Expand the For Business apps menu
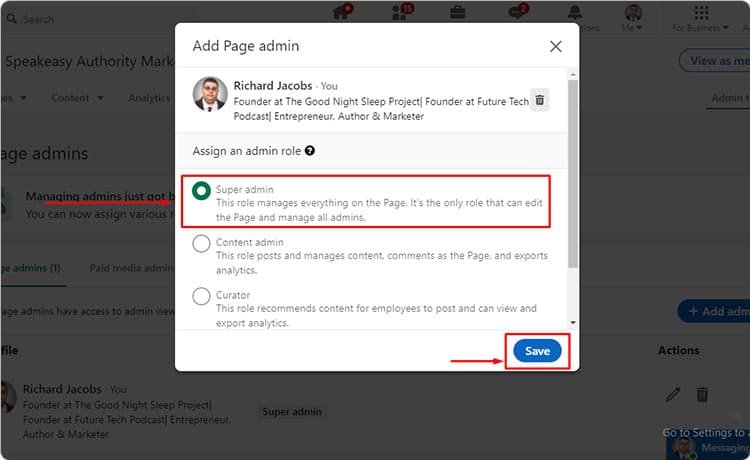Image resolution: width=750 pixels, height=460 pixels. pos(701,18)
